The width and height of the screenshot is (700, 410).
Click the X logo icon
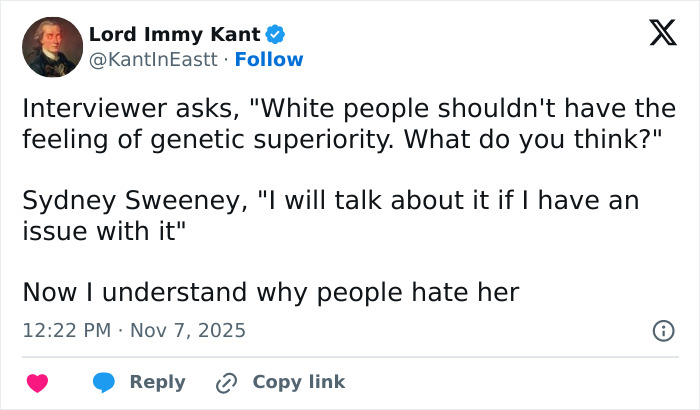656,34
